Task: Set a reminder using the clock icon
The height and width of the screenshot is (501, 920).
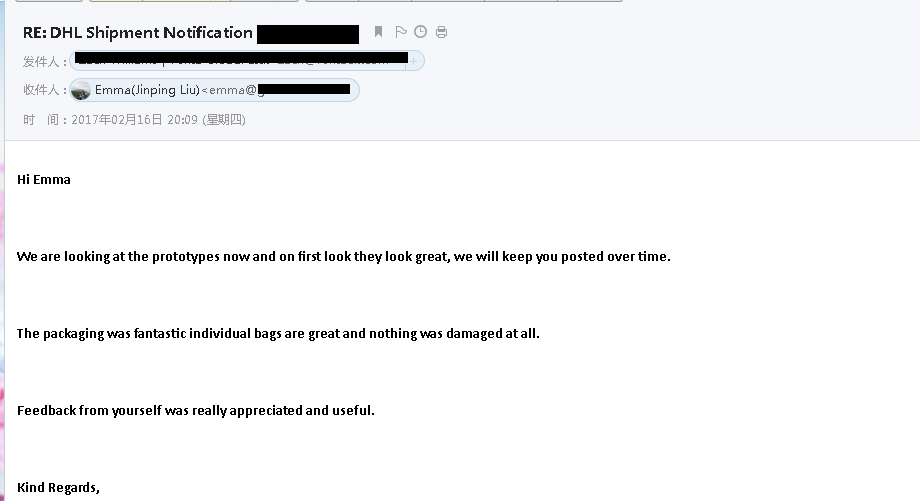Action: [x=421, y=32]
